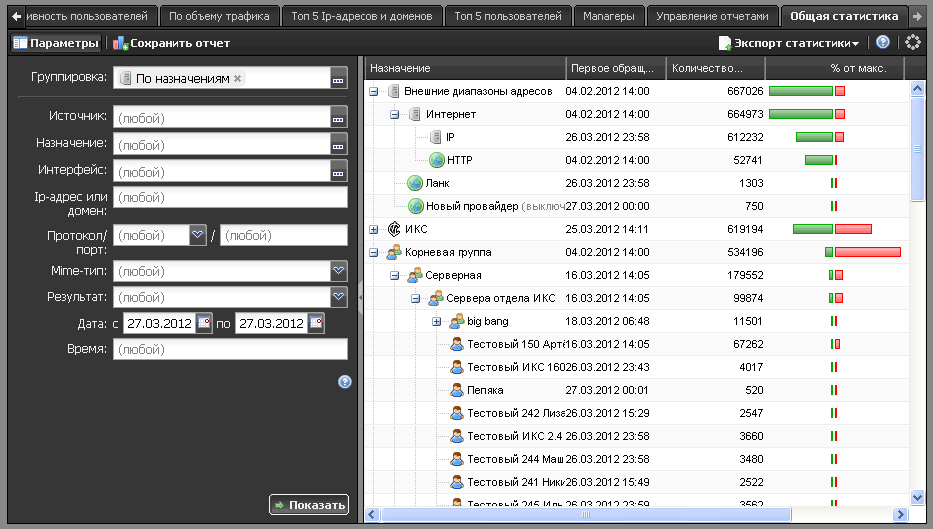Remove the 'По назначениям' grouping tag
Screen dimensions: 933x529
pos(238,78)
